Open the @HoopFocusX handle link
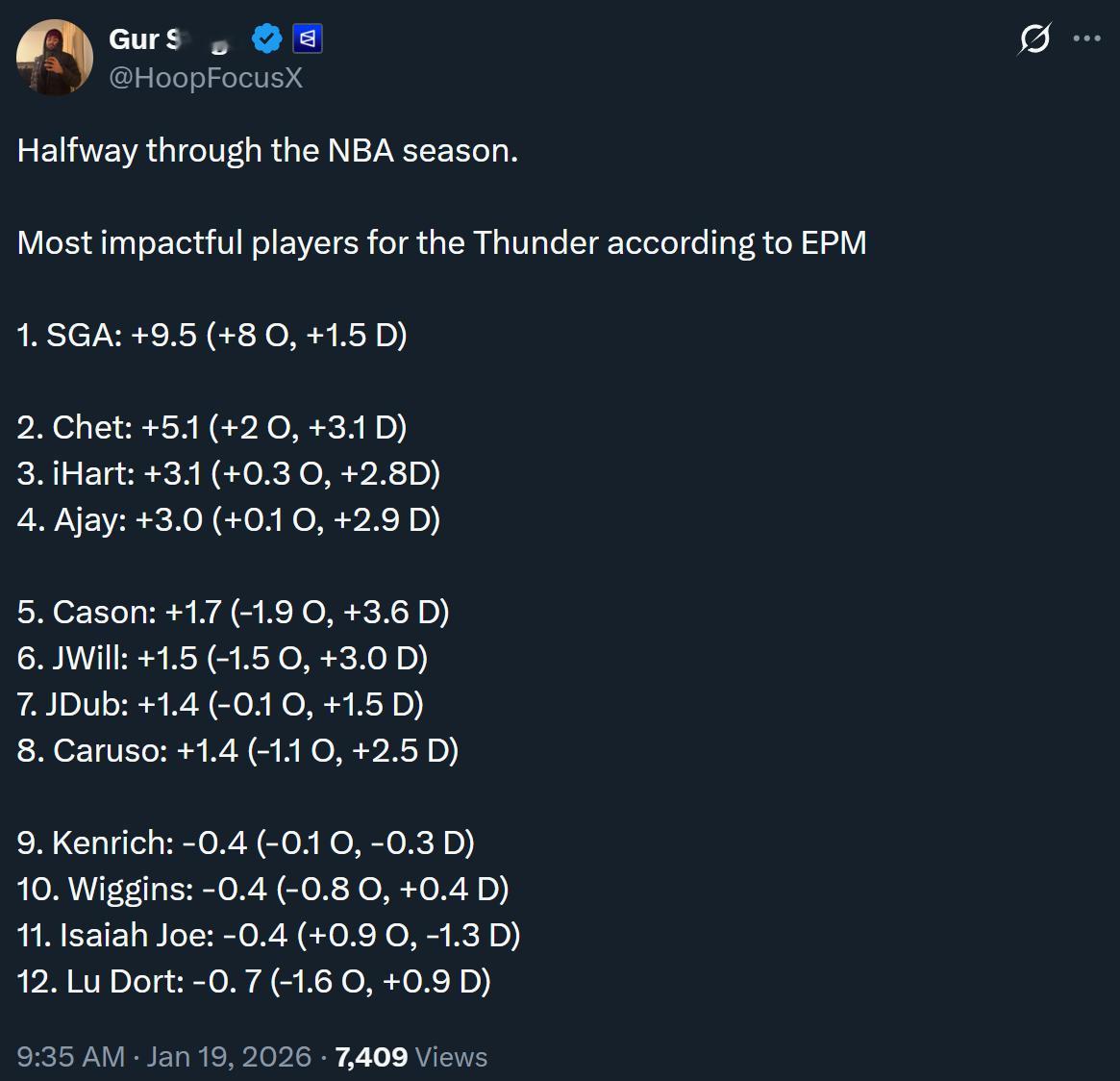The height and width of the screenshot is (1081, 1120). click(x=206, y=78)
